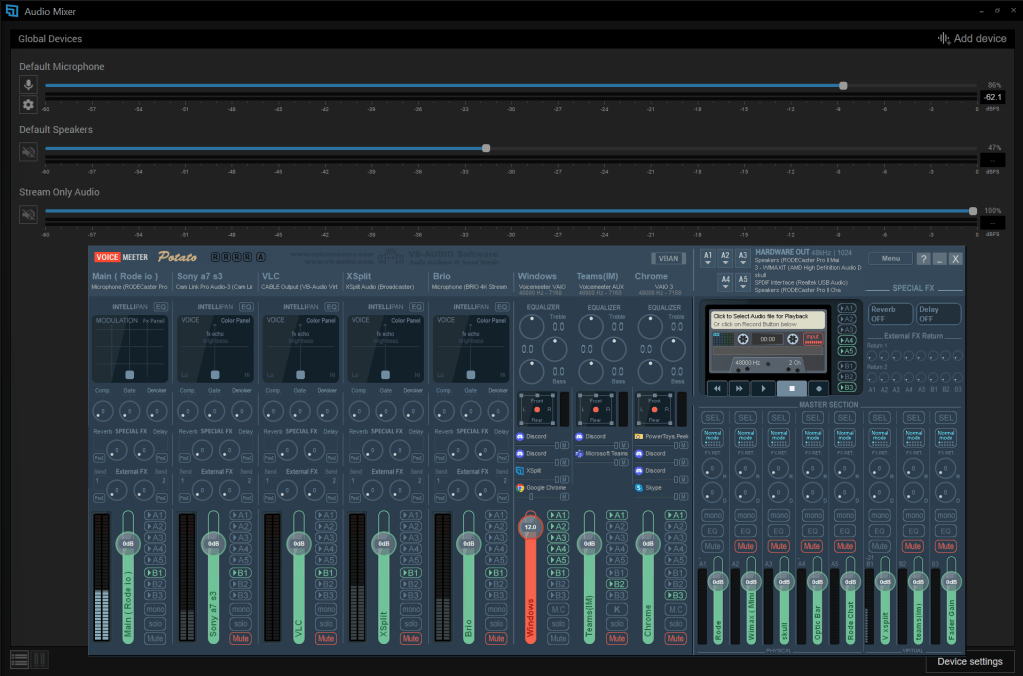This screenshot has height=676, width=1023.
Task: Open A5 hardware output device dropdown
Action: point(743,281)
